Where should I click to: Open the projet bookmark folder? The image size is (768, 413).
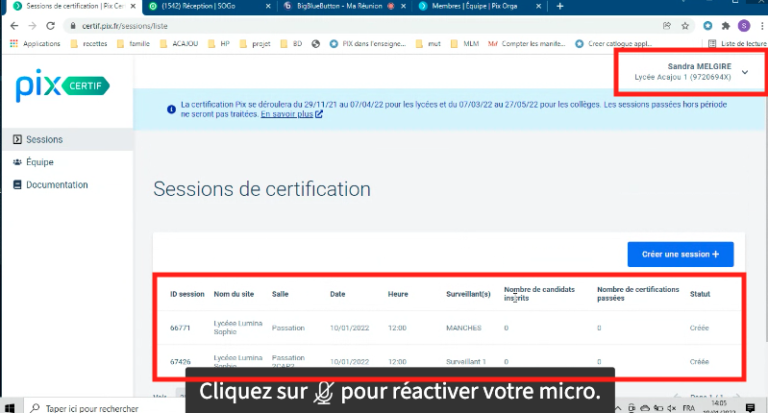[255, 44]
